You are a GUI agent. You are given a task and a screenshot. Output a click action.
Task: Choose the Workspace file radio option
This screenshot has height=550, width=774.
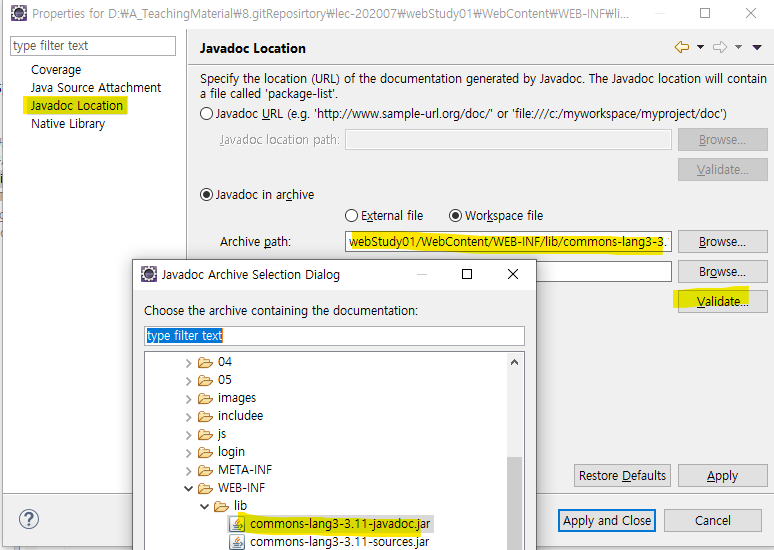pyautogui.click(x=455, y=216)
